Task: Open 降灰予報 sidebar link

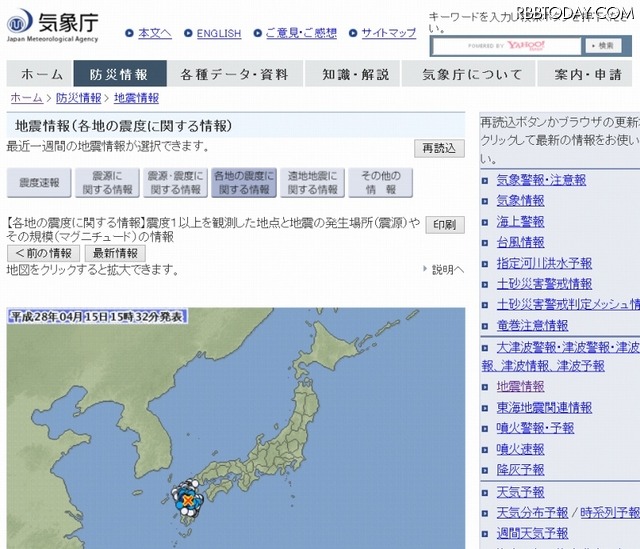Action: tap(520, 469)
